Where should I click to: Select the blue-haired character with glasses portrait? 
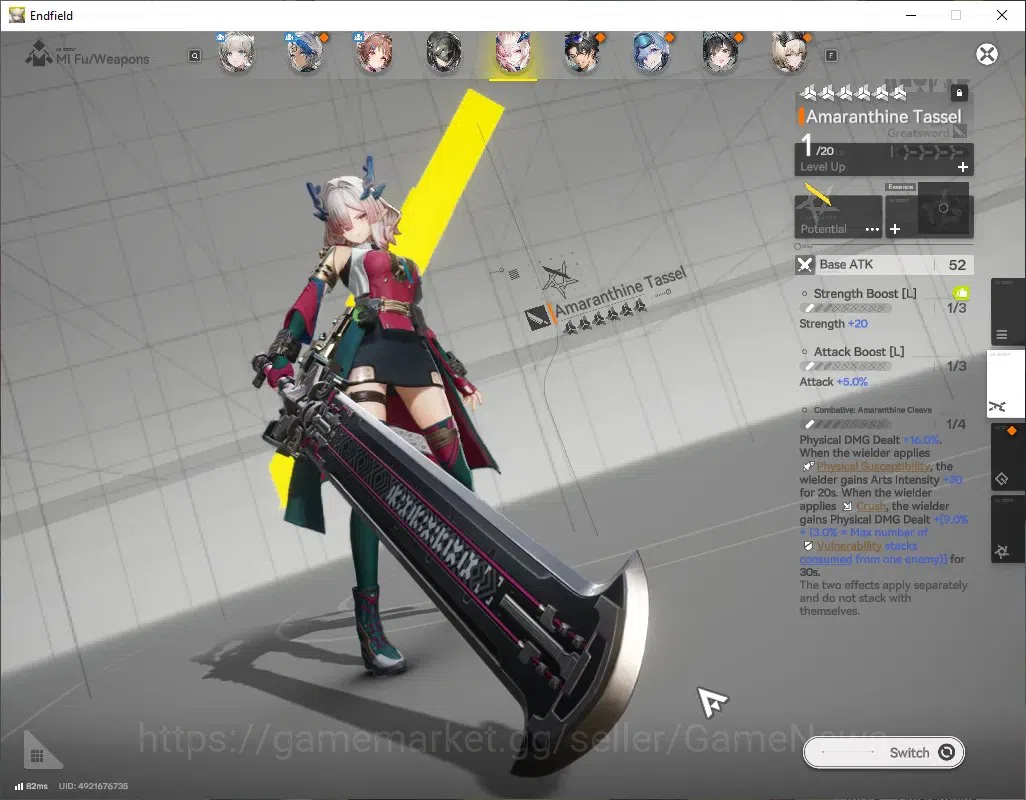click(306, 52)
